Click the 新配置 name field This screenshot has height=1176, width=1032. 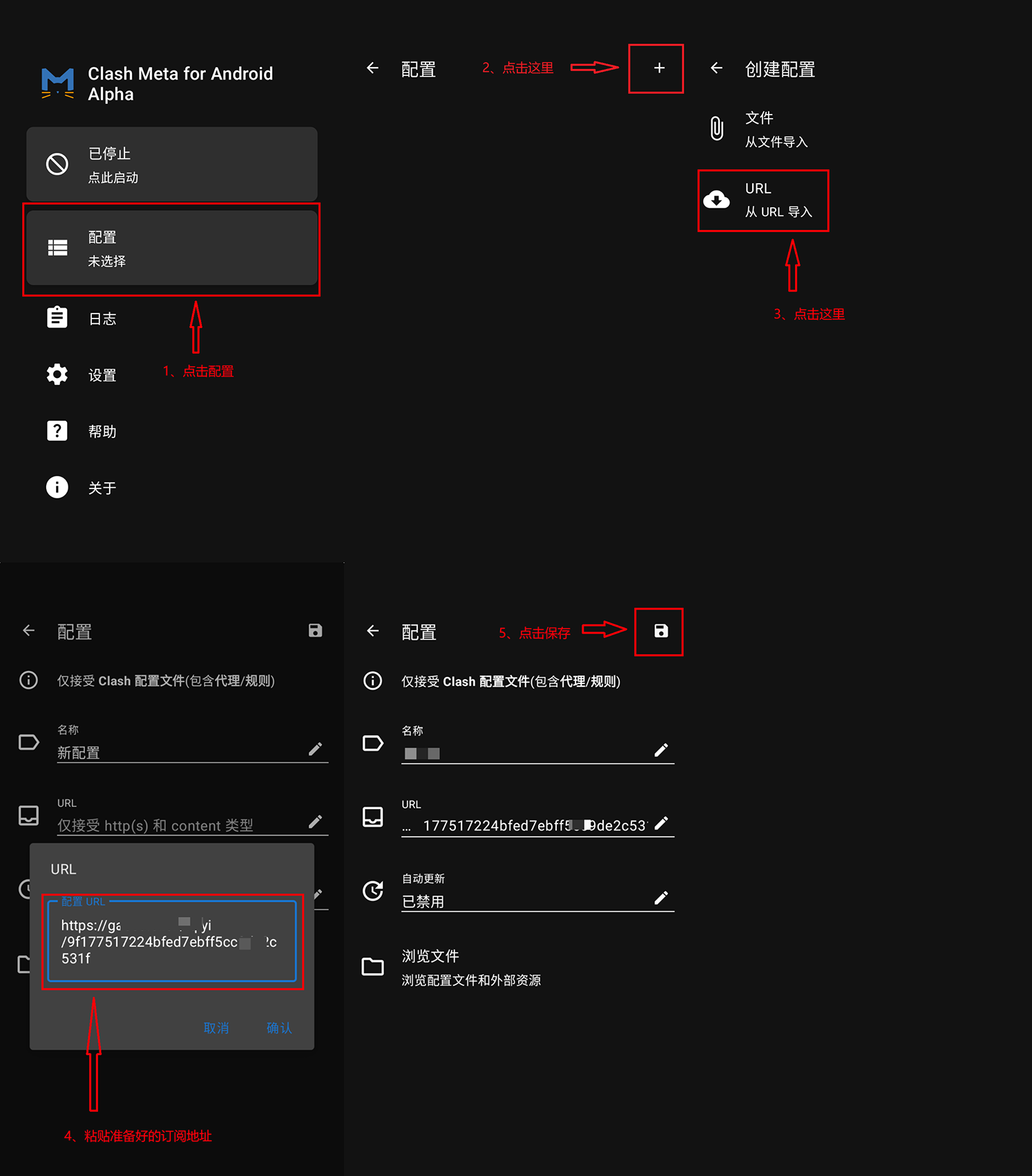[192, 752]
